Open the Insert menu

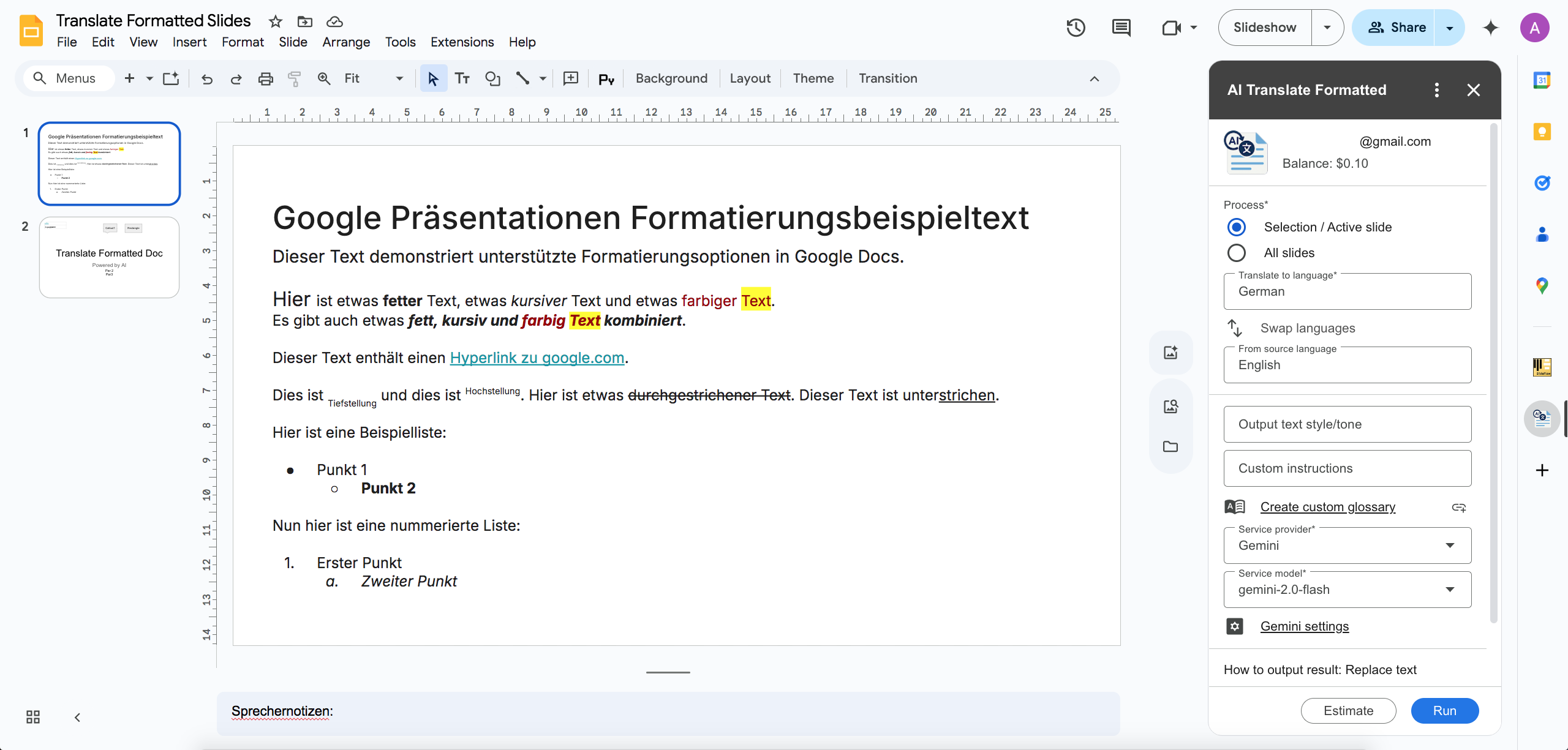click(189, 42)
